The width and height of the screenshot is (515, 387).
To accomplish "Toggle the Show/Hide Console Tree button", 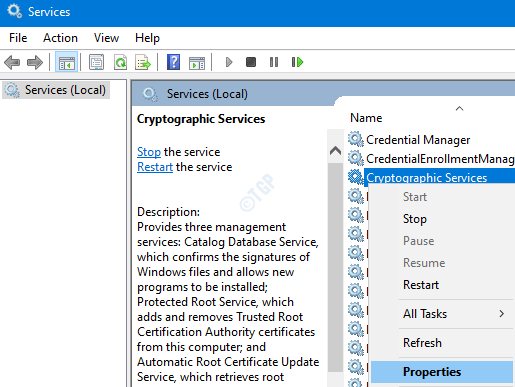I will 66,62.
